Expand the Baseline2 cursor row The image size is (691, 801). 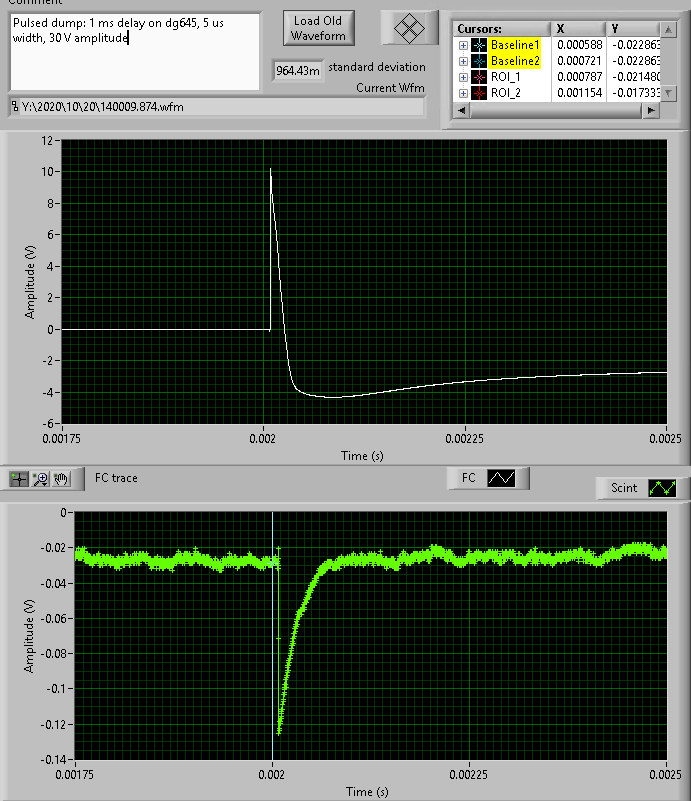(463, 61)
